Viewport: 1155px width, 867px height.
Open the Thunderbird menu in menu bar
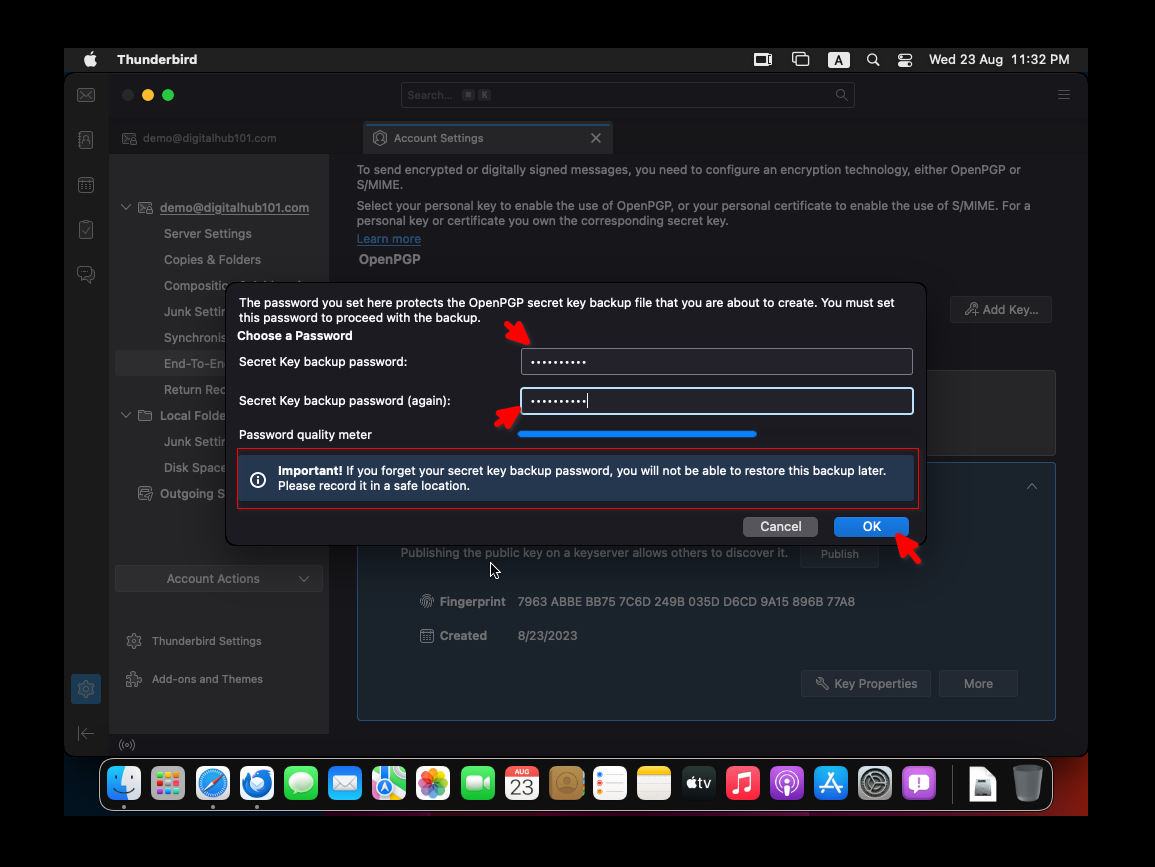[x=157, y=60]
